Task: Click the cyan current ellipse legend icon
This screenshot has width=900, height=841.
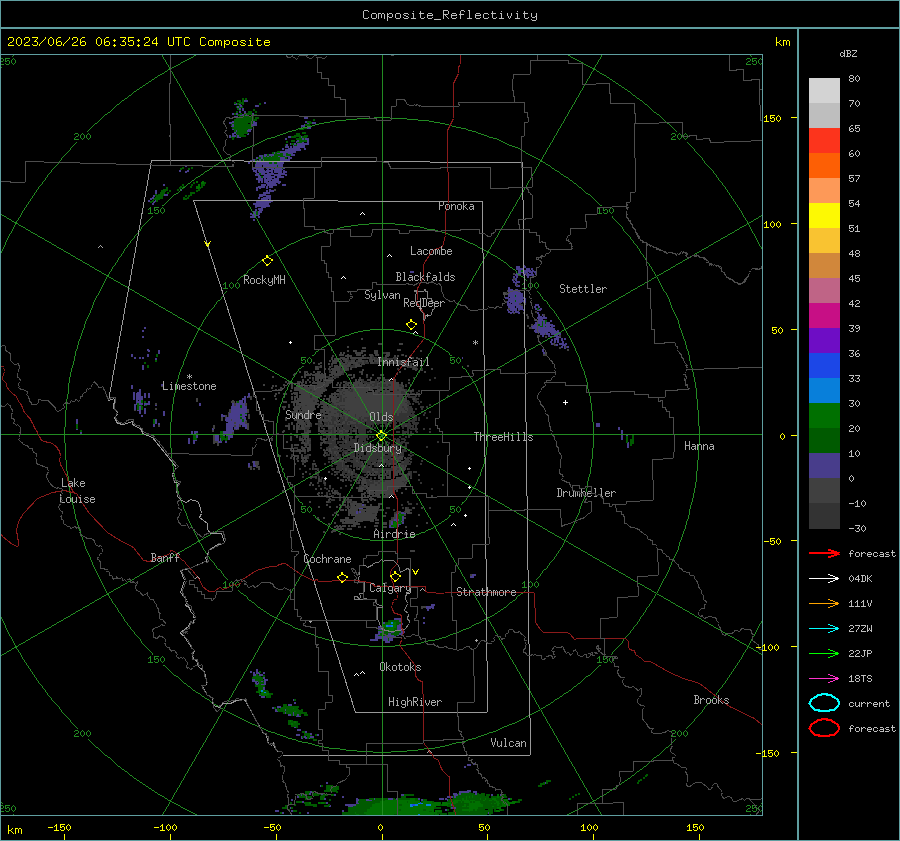Action: point(824,703)
